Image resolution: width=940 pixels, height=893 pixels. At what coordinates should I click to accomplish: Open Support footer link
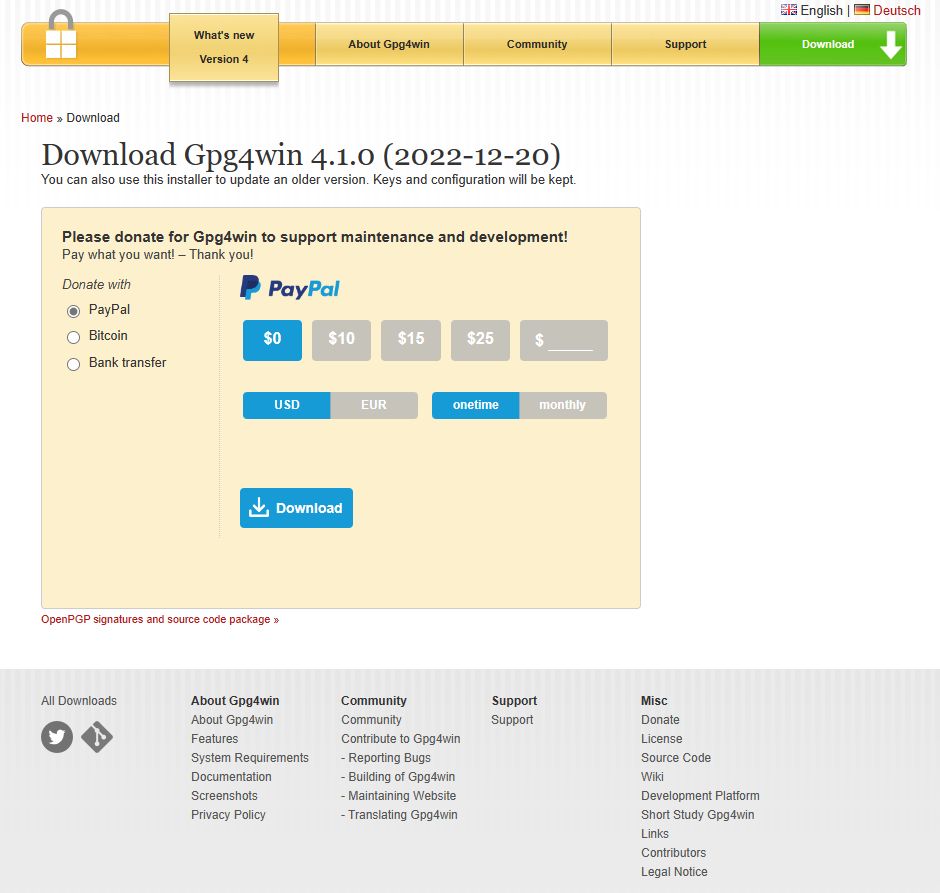512,720
